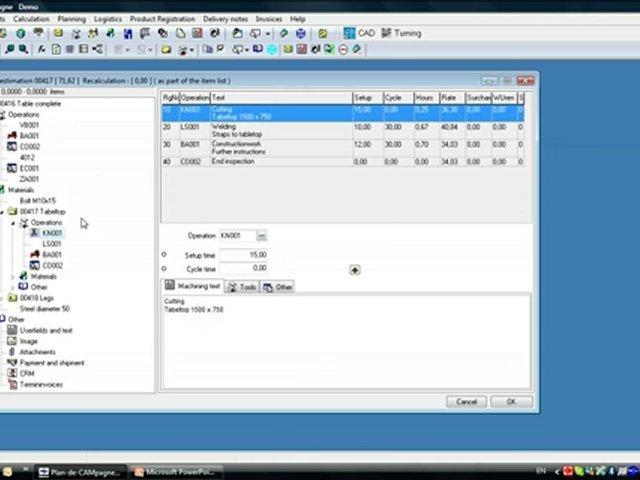Screen dimensions: 640x480
Task: Click the 00418 Legs folder icon
Action: [13, 298]
